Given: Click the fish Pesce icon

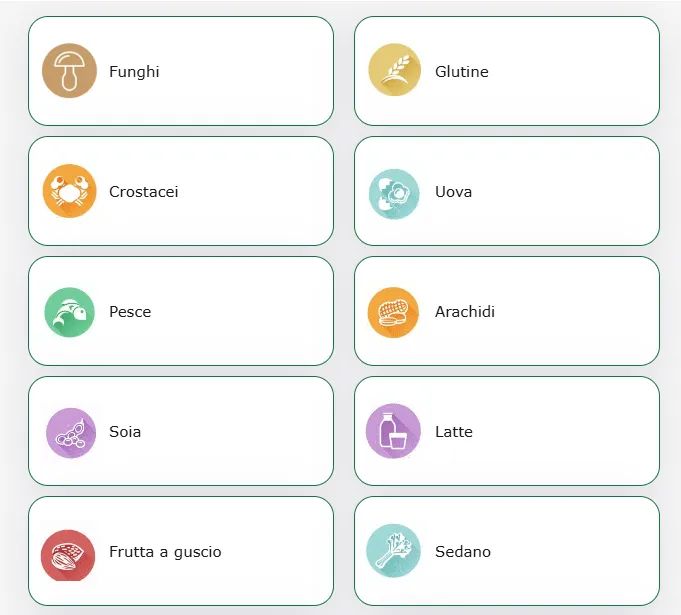Looking at the screenshot, I should [x=69, y=312].
